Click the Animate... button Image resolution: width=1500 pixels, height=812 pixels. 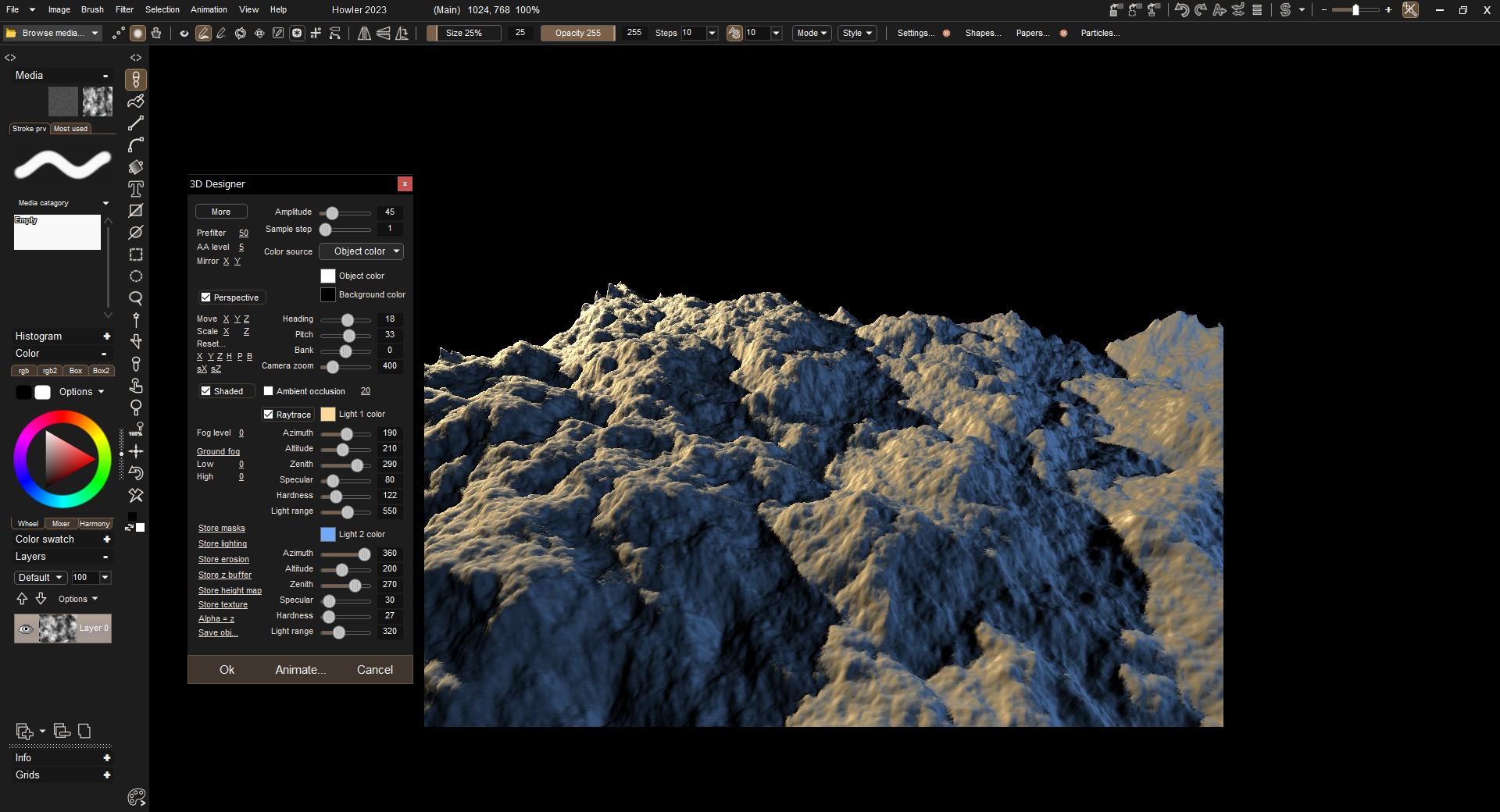300,670
